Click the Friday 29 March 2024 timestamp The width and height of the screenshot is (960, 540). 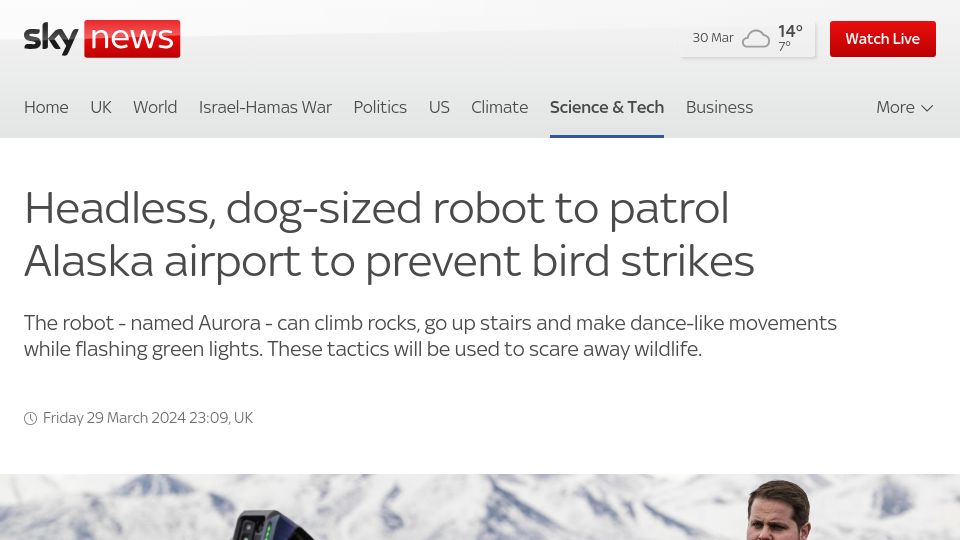[x=148, y=418]
